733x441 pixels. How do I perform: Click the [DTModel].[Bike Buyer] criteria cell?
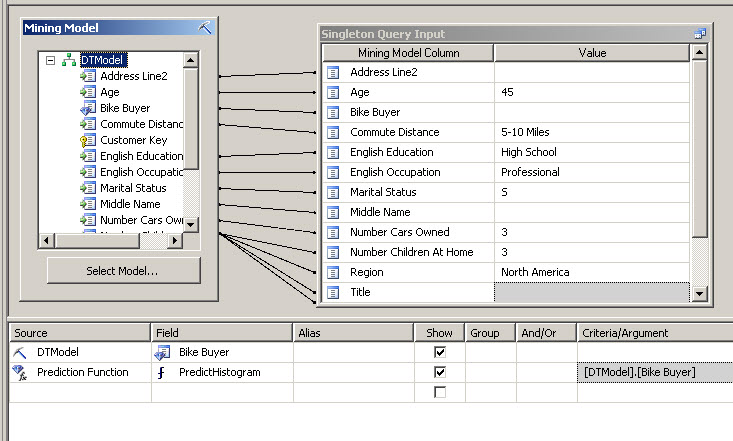coord(655,372)
